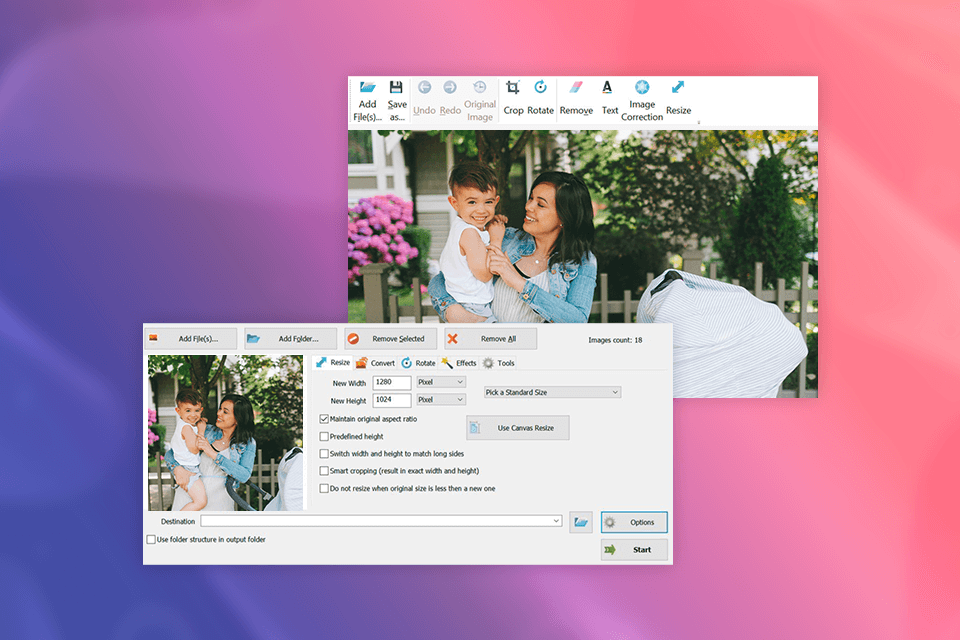Viewport: 960px width, 640px height.
Task: Click the Options button
Action: click(x=634, y=522)
